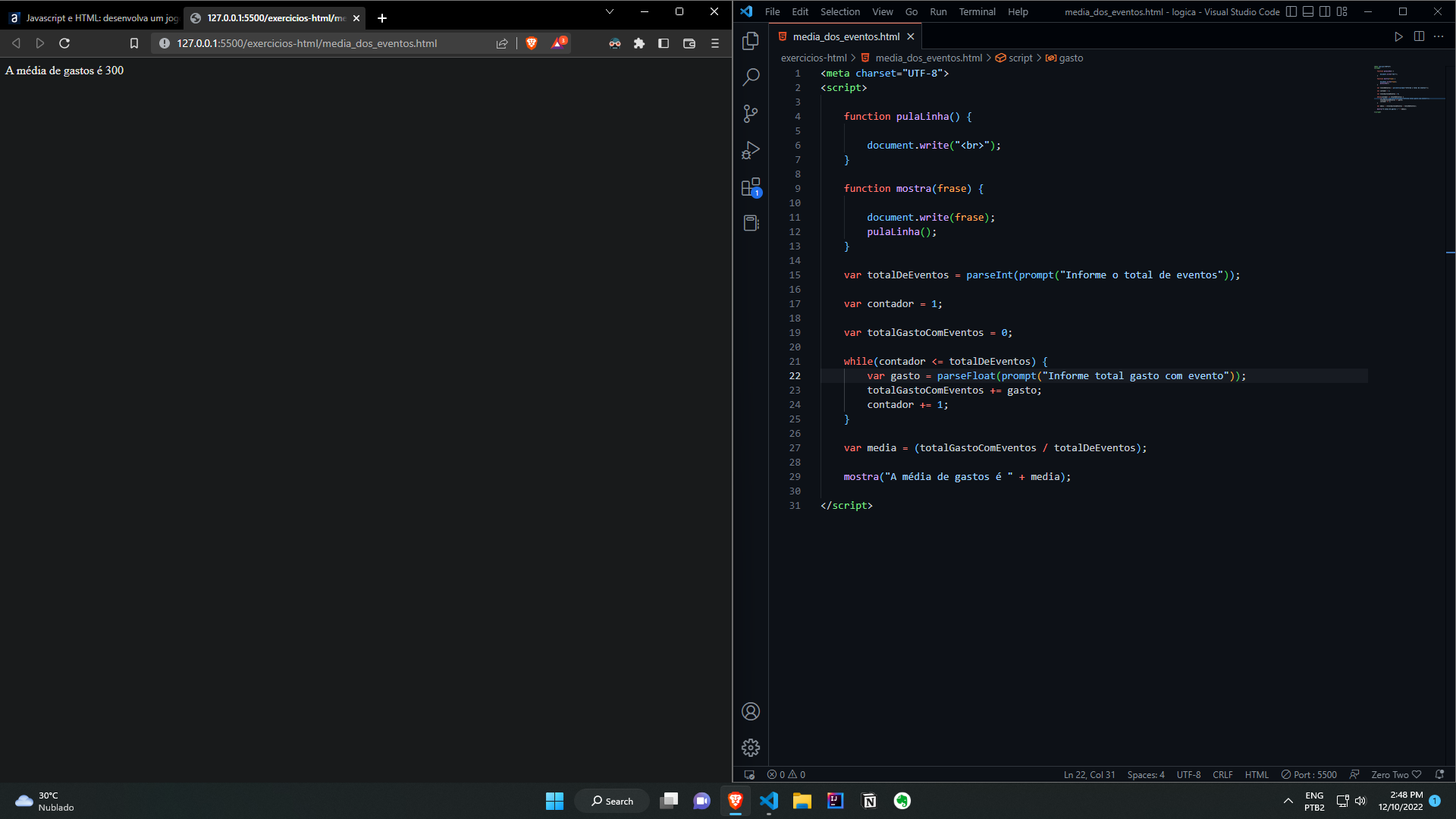Open the Brave Wallet icon
1456x819 pixels.
(689, 43)
